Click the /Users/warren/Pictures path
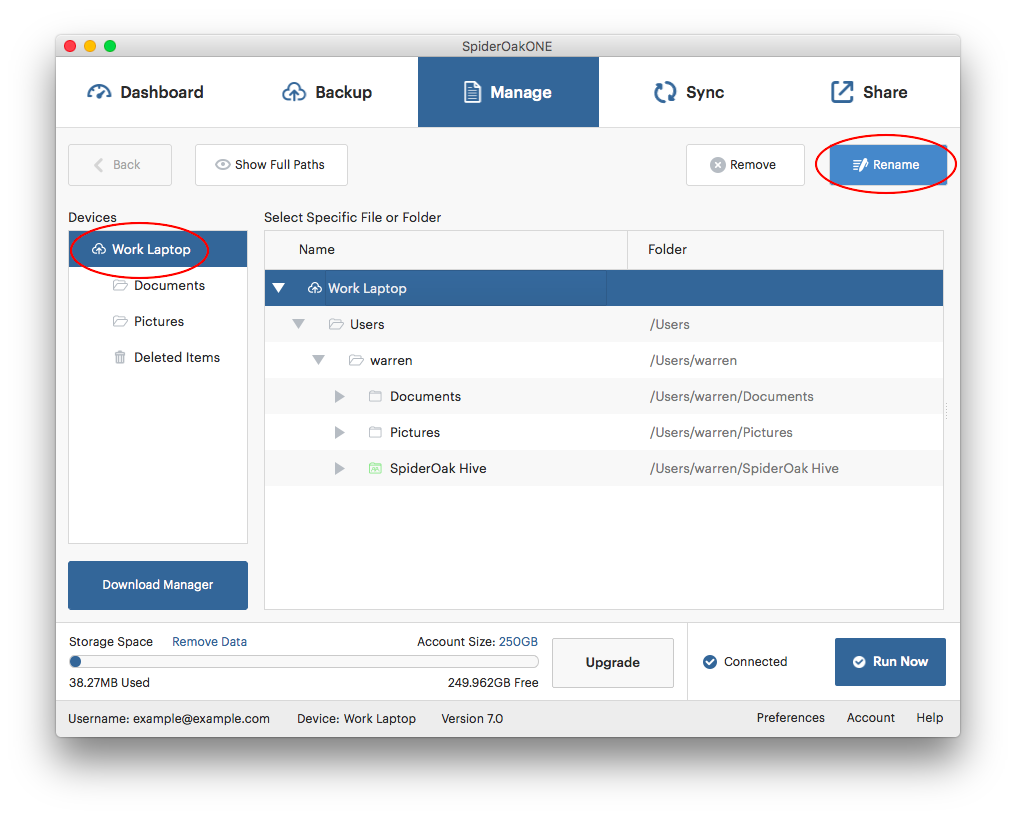 coord(721,432)
